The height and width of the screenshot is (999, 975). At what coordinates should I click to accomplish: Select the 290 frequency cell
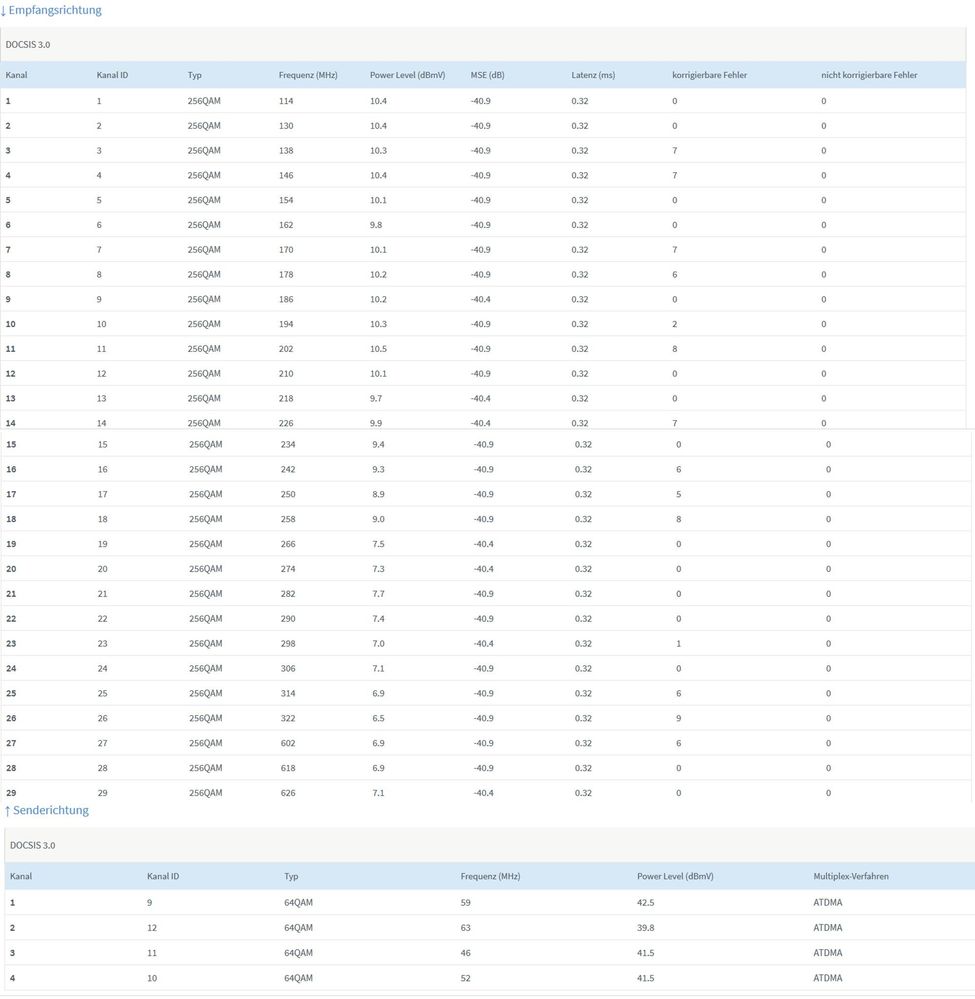click(x=288, y=619)
